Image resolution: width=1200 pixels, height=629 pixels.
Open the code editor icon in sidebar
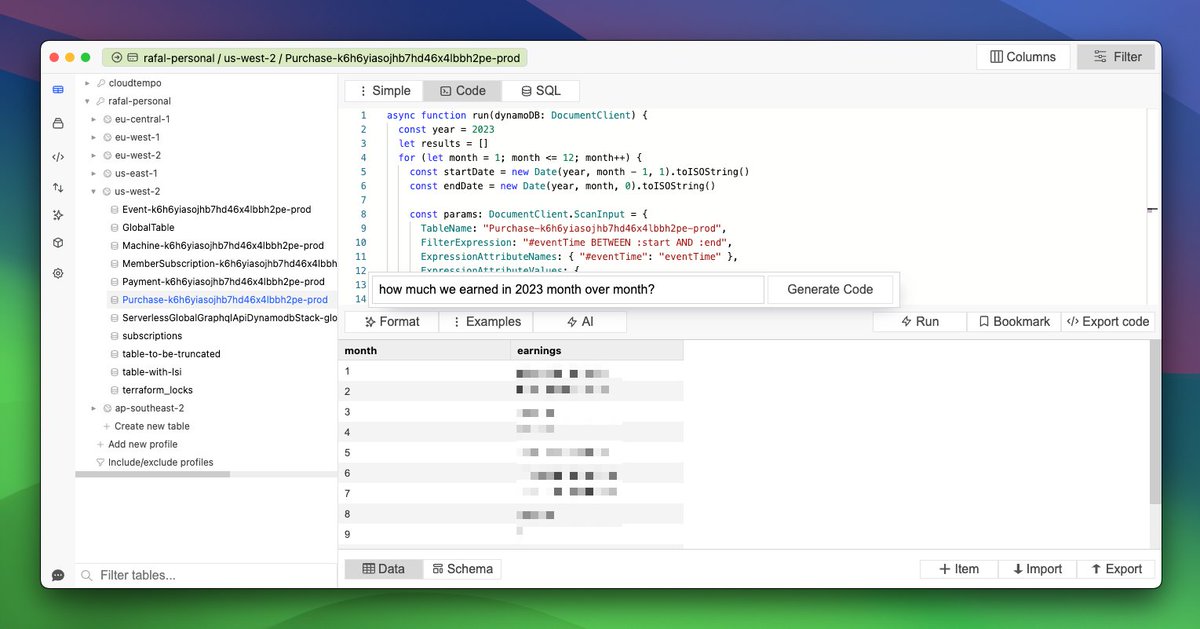[x=58, y=157]
